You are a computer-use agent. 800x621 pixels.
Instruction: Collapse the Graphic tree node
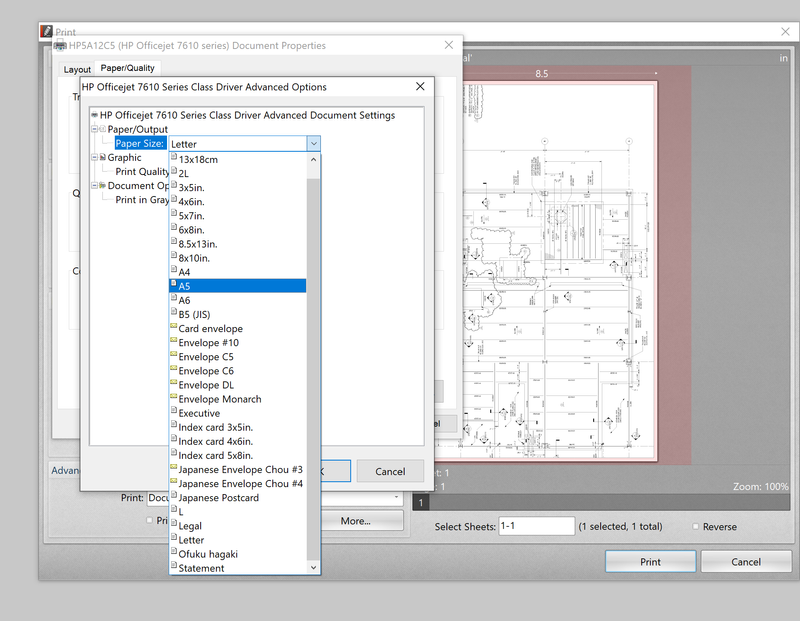click(92, 157)
